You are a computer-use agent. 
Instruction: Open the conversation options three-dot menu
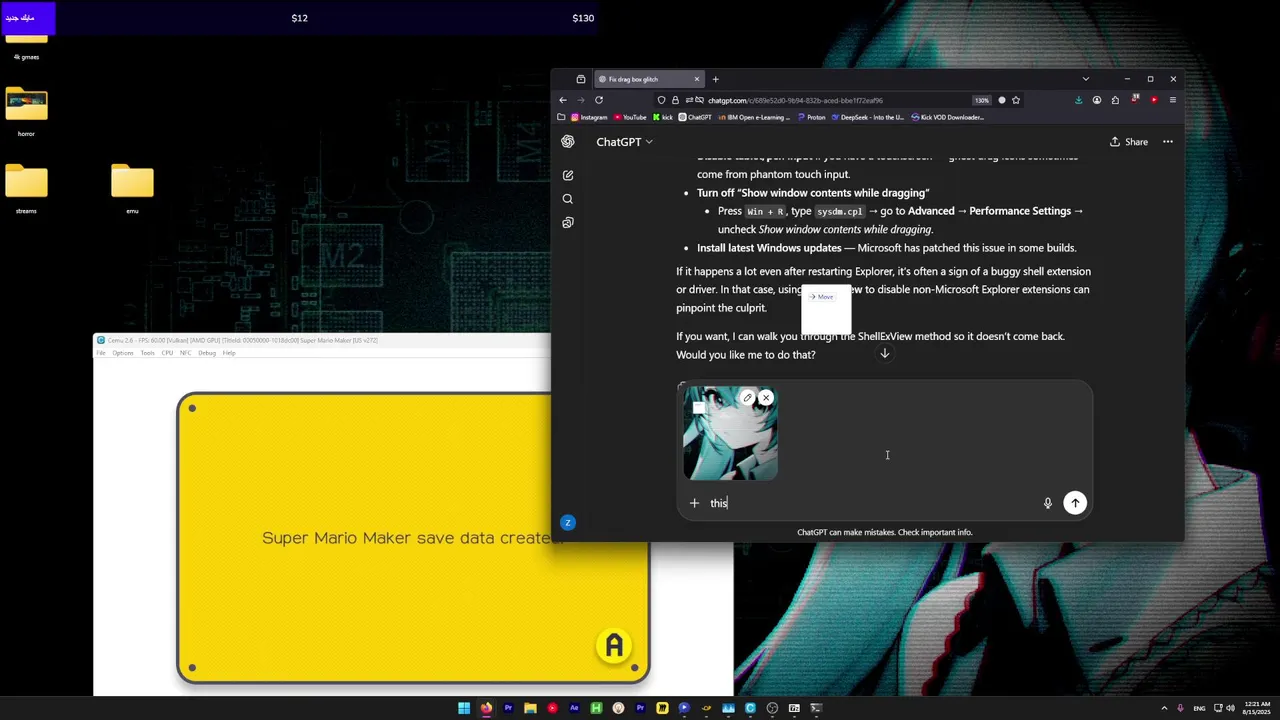pyautogui.click(x=1167, y=142)
